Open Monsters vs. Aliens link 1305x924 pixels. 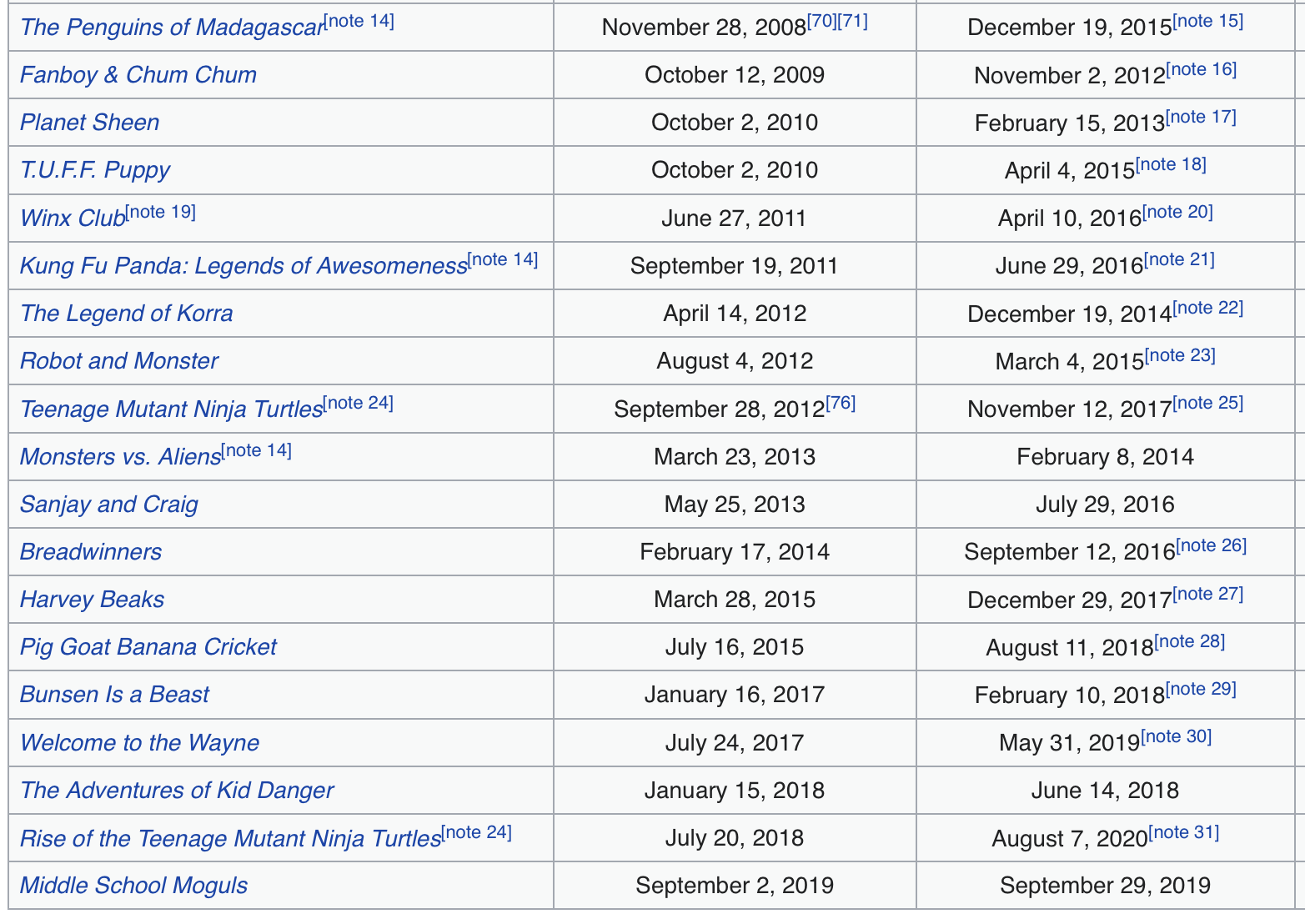click(x=120, y=457)
